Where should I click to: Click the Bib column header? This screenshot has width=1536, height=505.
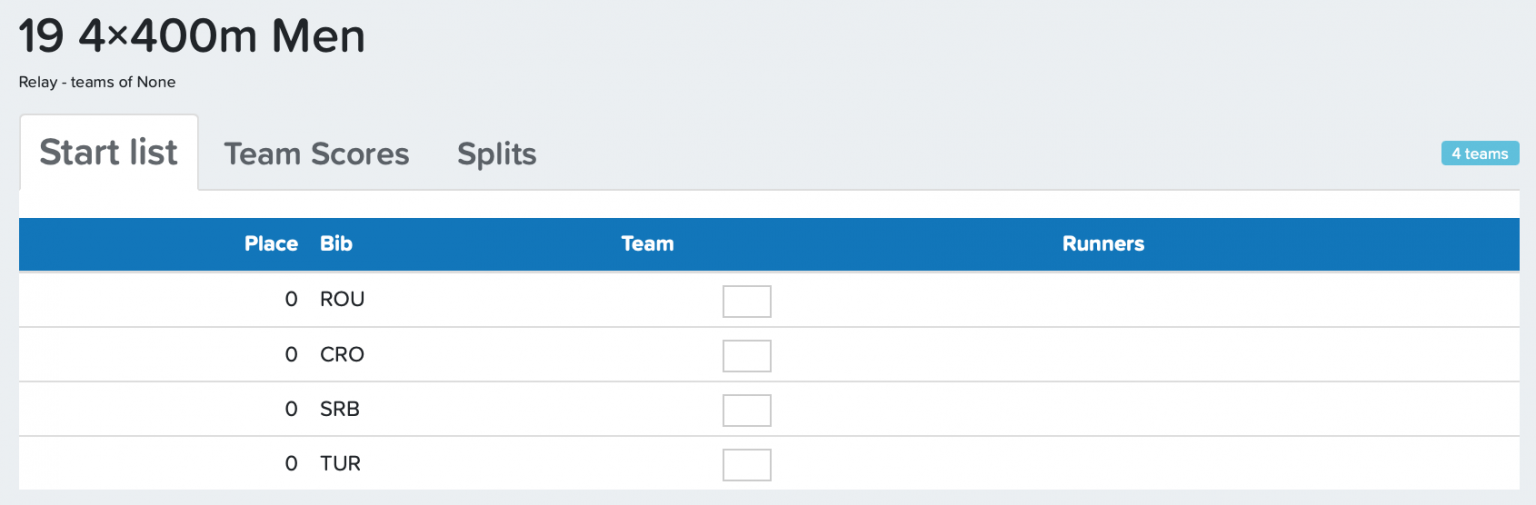pos(336,244)
